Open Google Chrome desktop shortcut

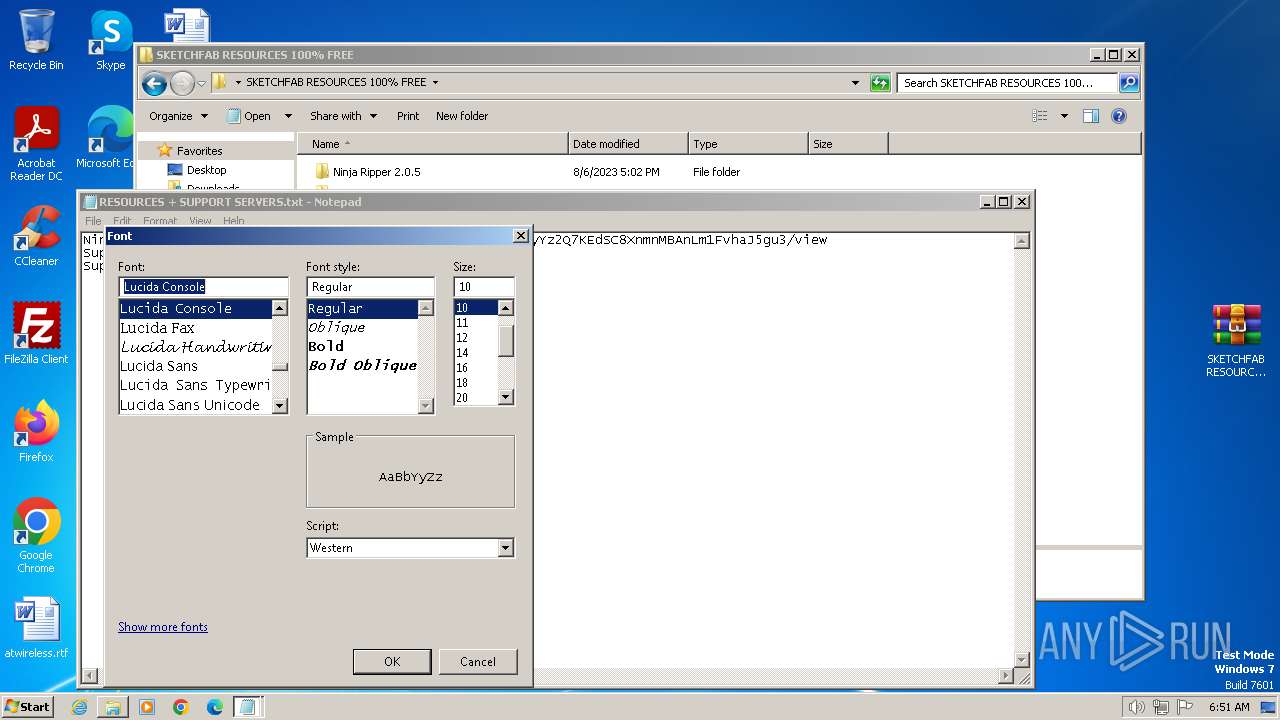(x=36, y=536)
